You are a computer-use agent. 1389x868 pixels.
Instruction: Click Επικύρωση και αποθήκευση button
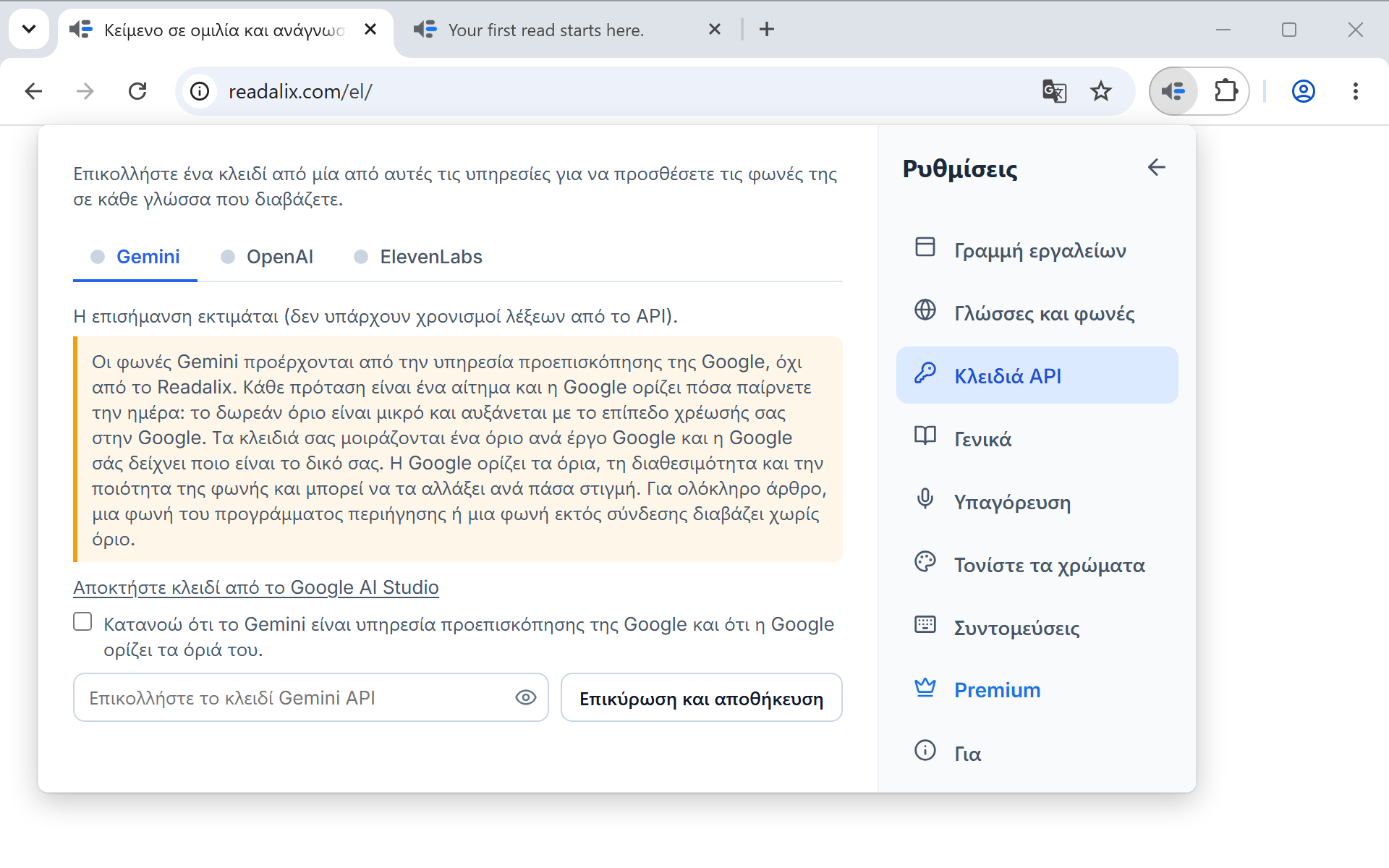(701, 697)
